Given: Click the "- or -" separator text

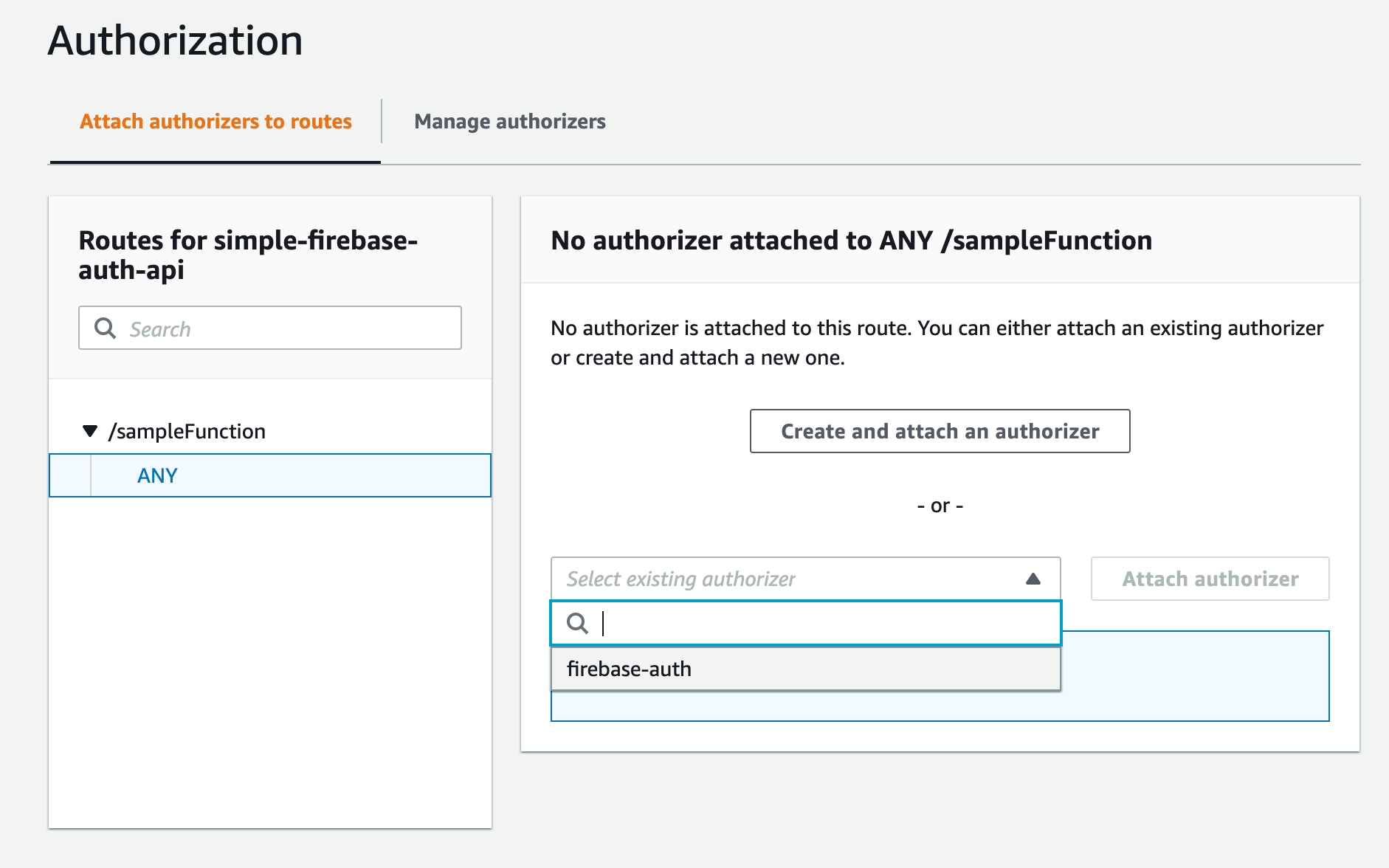Looking at the screenshot, I should tap(940, 506).
